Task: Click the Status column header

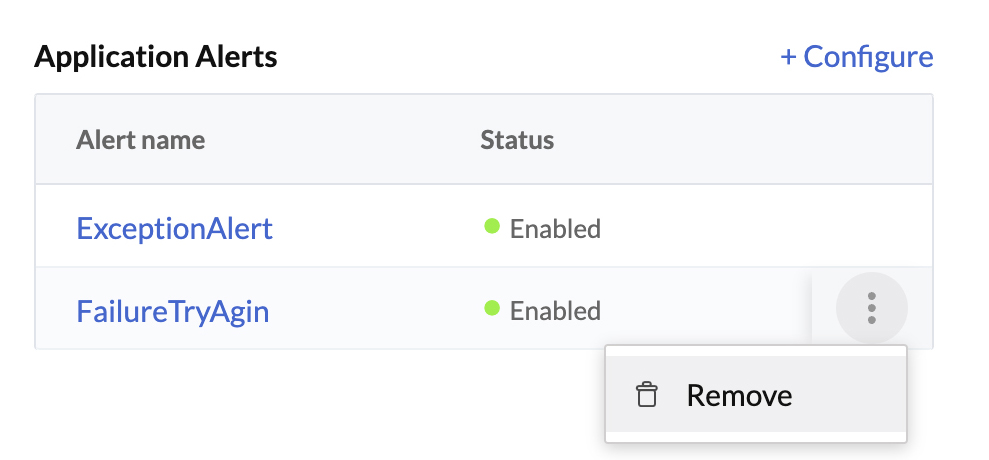Action: (x=517, y=140)
